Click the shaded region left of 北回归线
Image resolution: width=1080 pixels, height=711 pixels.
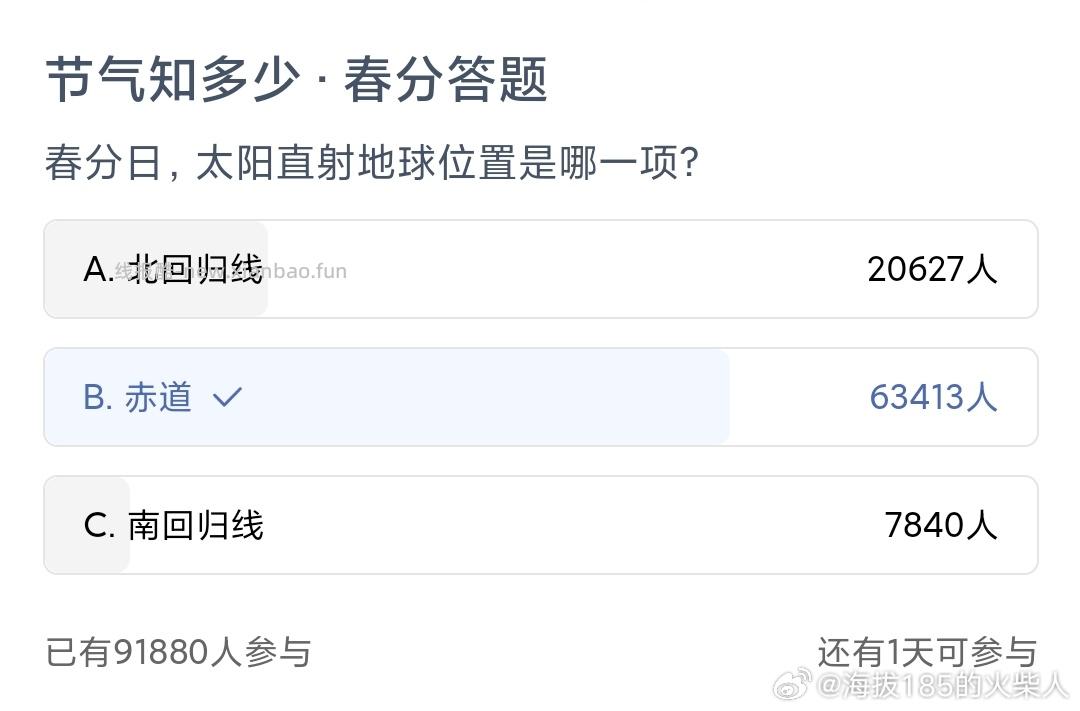pos(65,269)
